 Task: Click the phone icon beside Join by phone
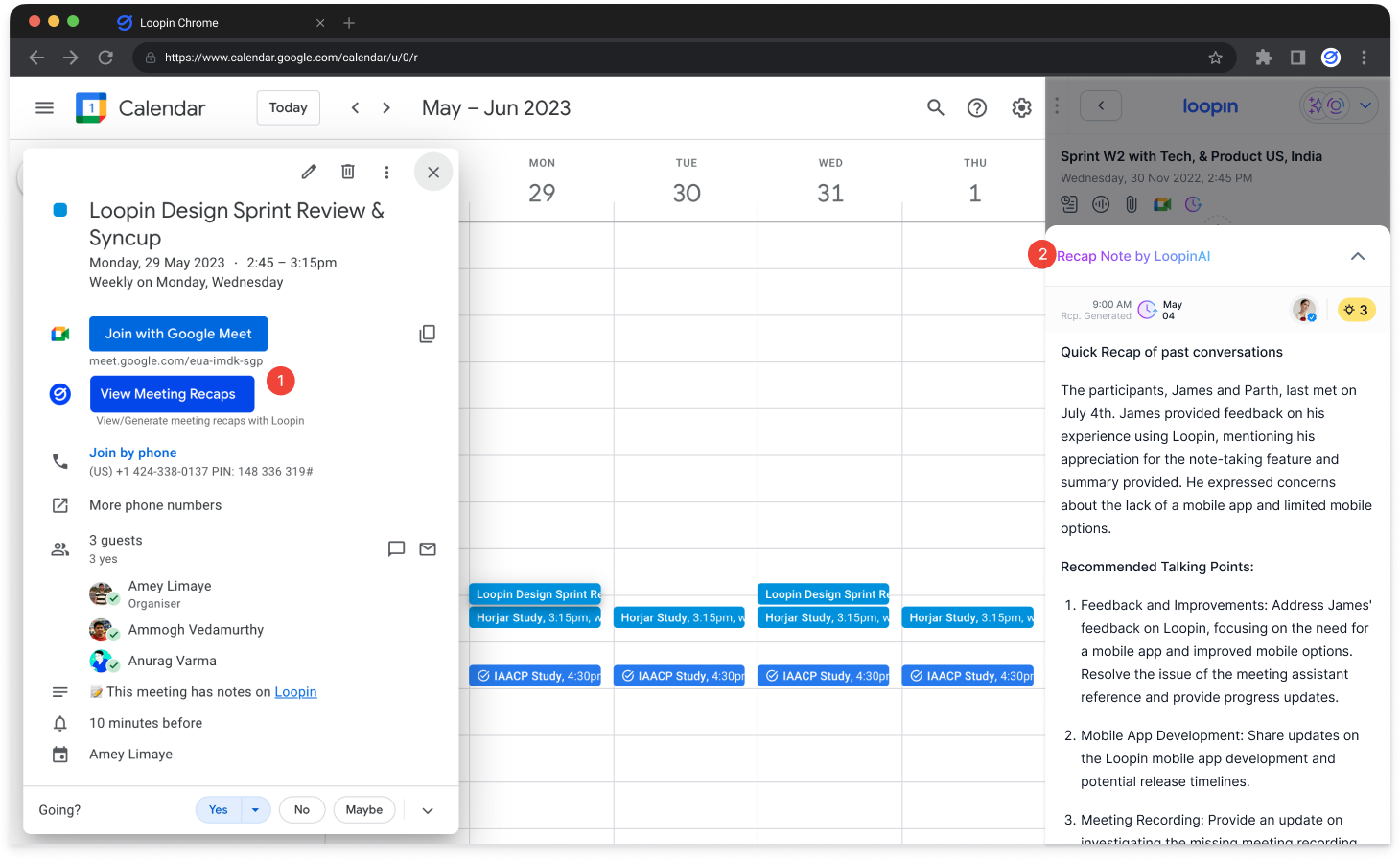pos(60,461)
